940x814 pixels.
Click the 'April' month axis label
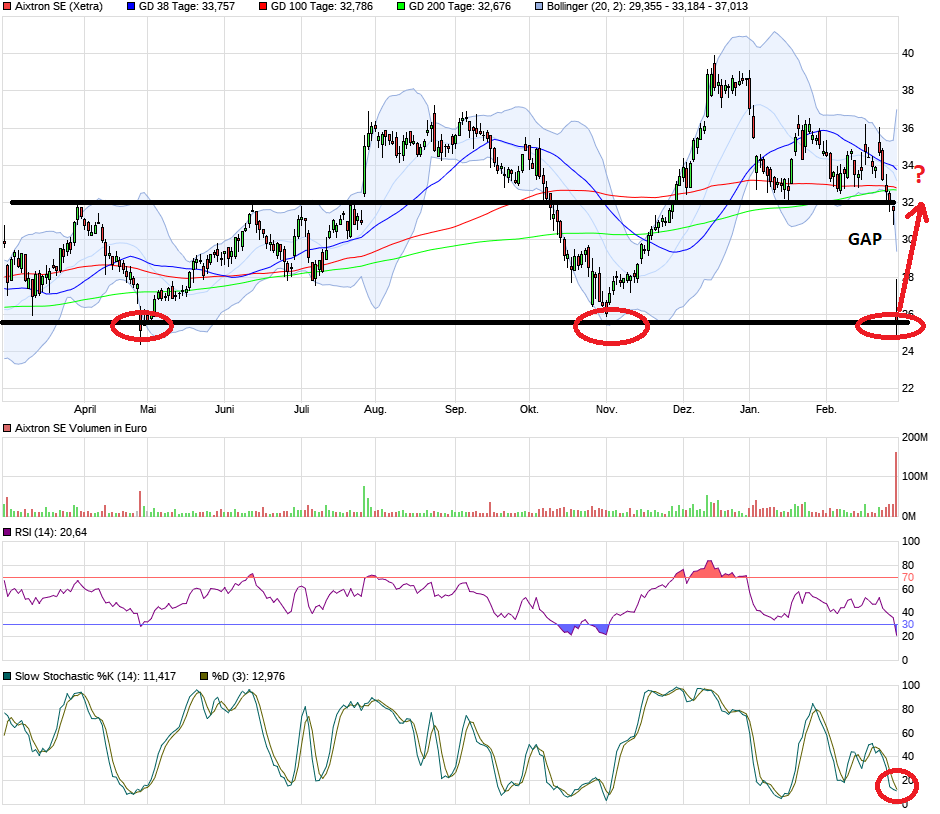tap(85, 409)
